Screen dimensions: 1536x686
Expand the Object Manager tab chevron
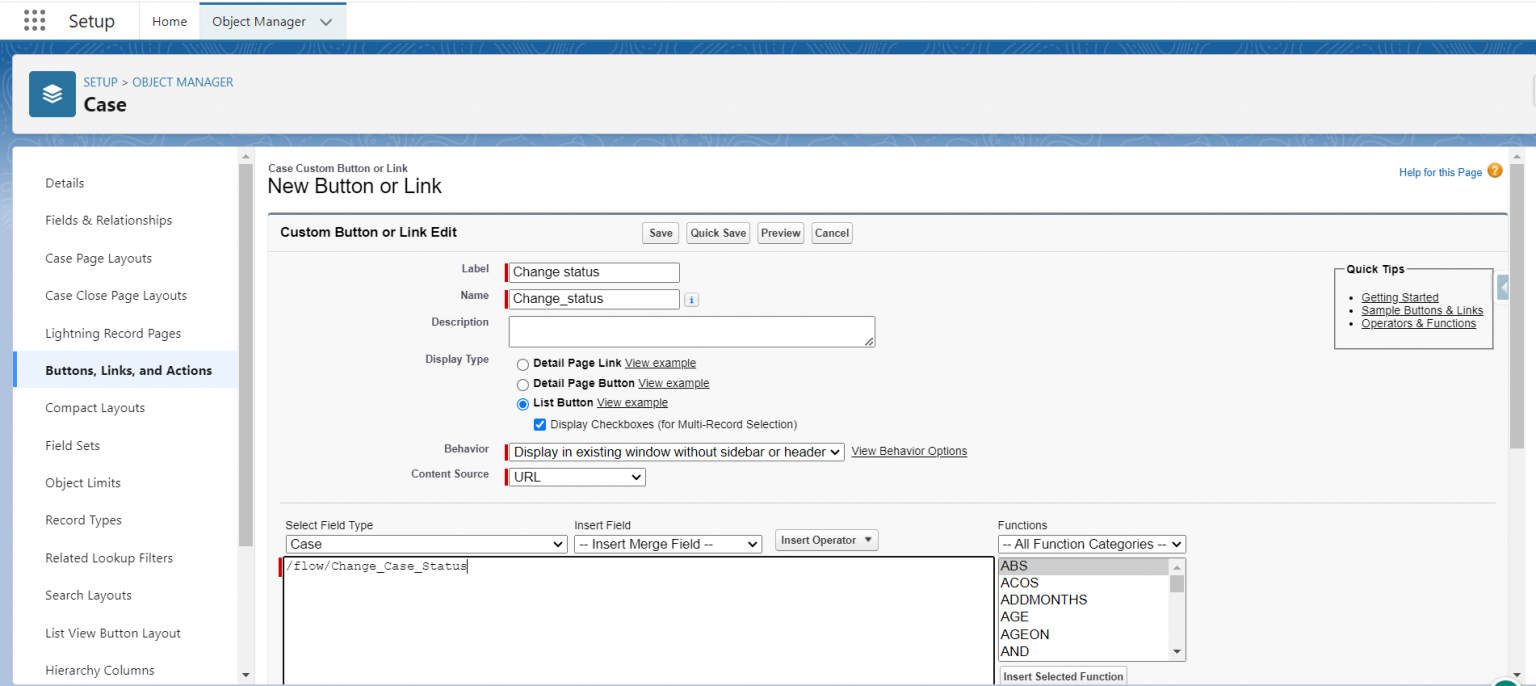327,20
